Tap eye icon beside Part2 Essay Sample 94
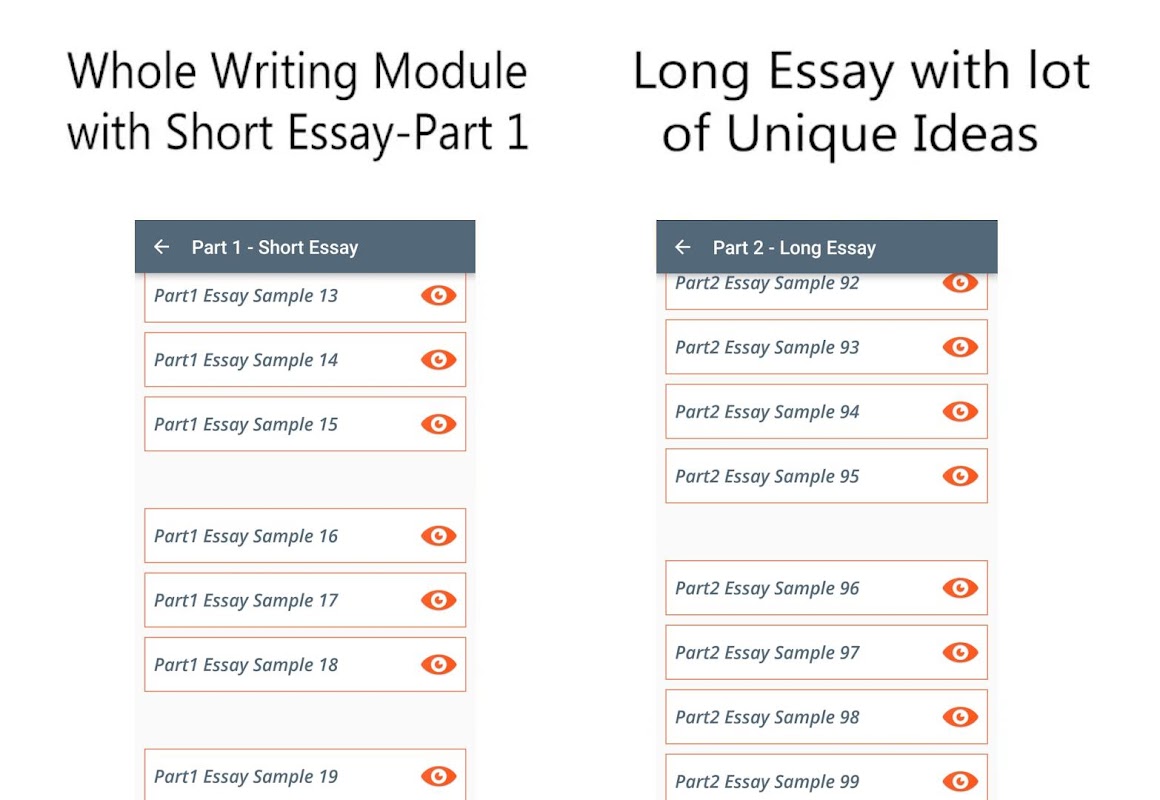 [960, 412]
